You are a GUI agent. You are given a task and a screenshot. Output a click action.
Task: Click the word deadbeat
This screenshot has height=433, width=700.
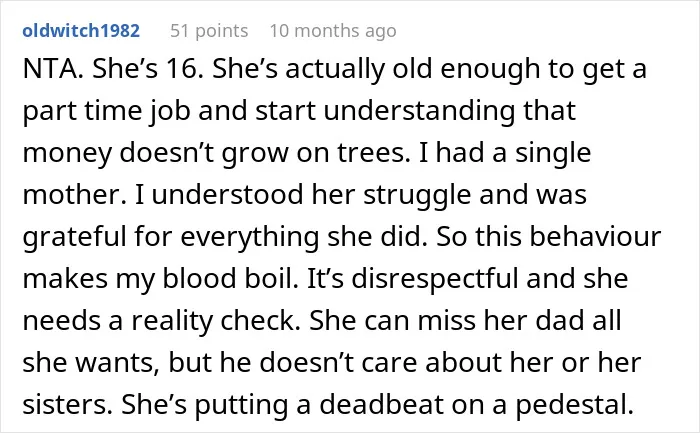pos(381,404)
